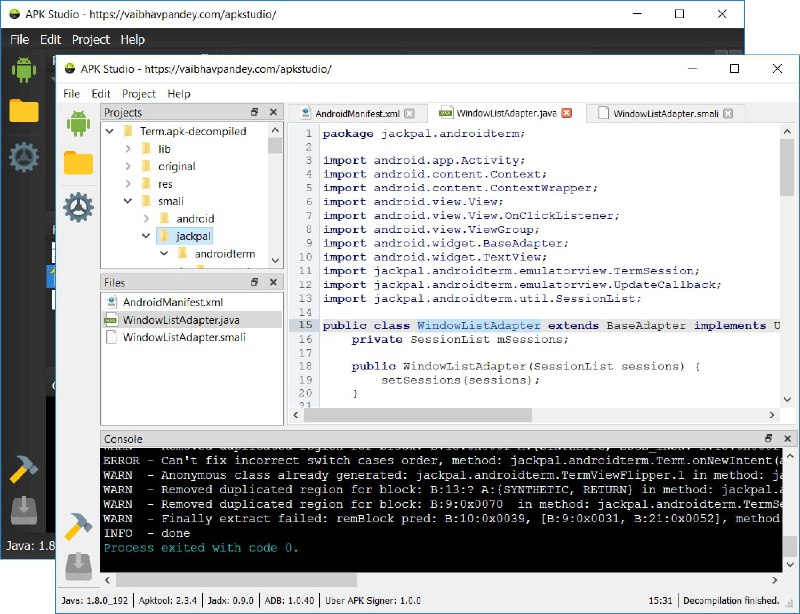Click gear settings icon in dark back window
The width and height of the screenshot is (800, 614).
pyautogui.click(x=23, y=157)
